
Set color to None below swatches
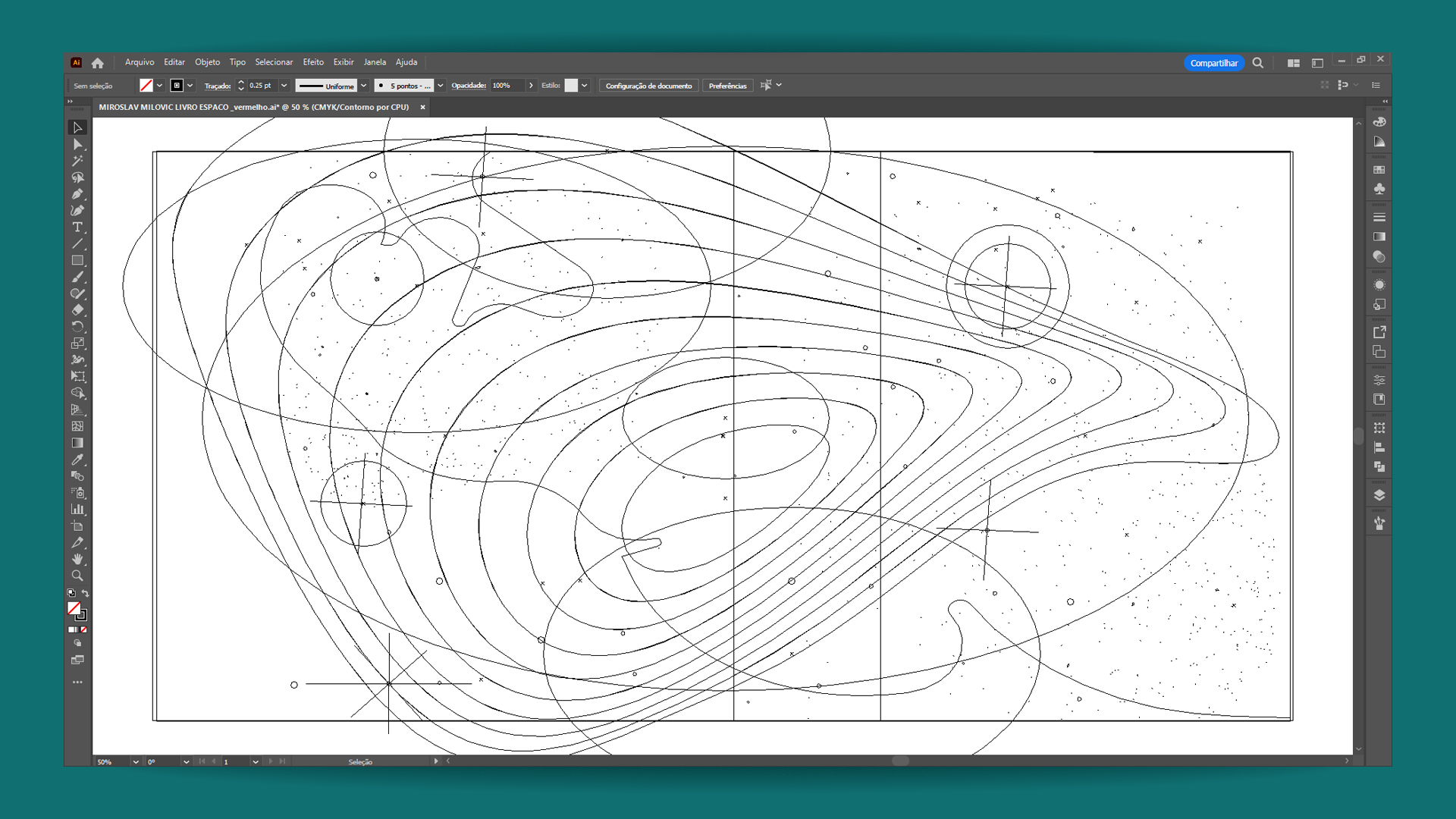click(x=84, y=629)
